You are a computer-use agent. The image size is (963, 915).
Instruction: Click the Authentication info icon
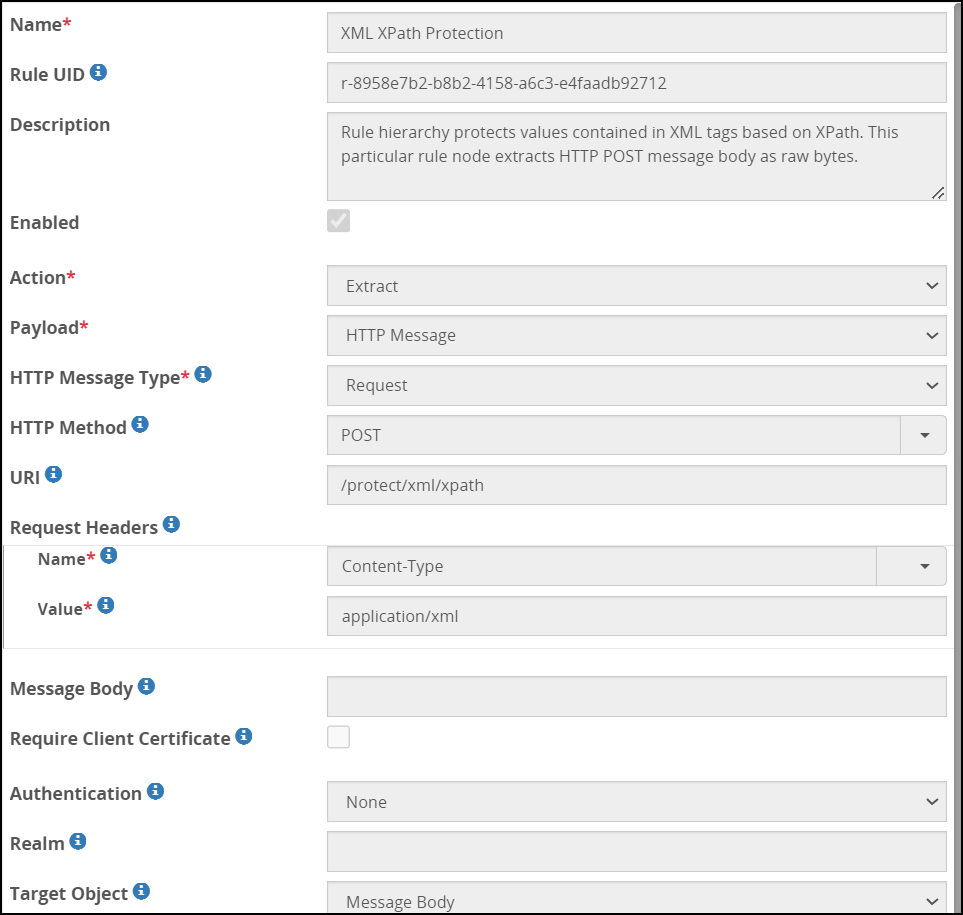(155, 791)
